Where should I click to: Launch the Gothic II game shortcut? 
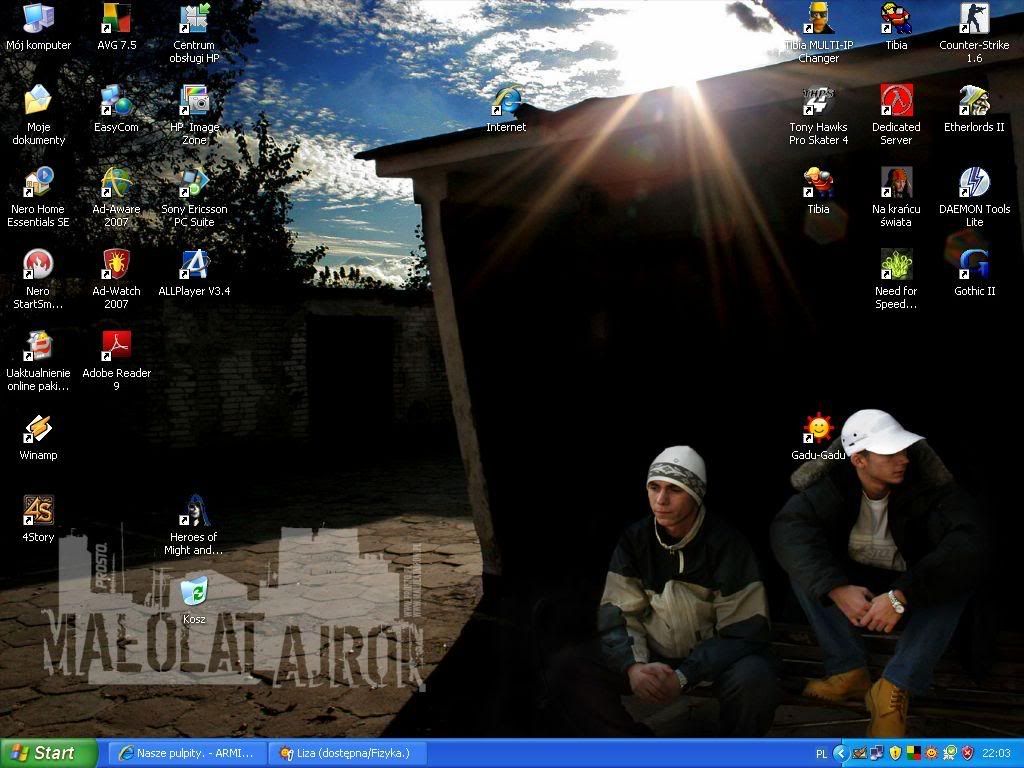tap(974, 265)
